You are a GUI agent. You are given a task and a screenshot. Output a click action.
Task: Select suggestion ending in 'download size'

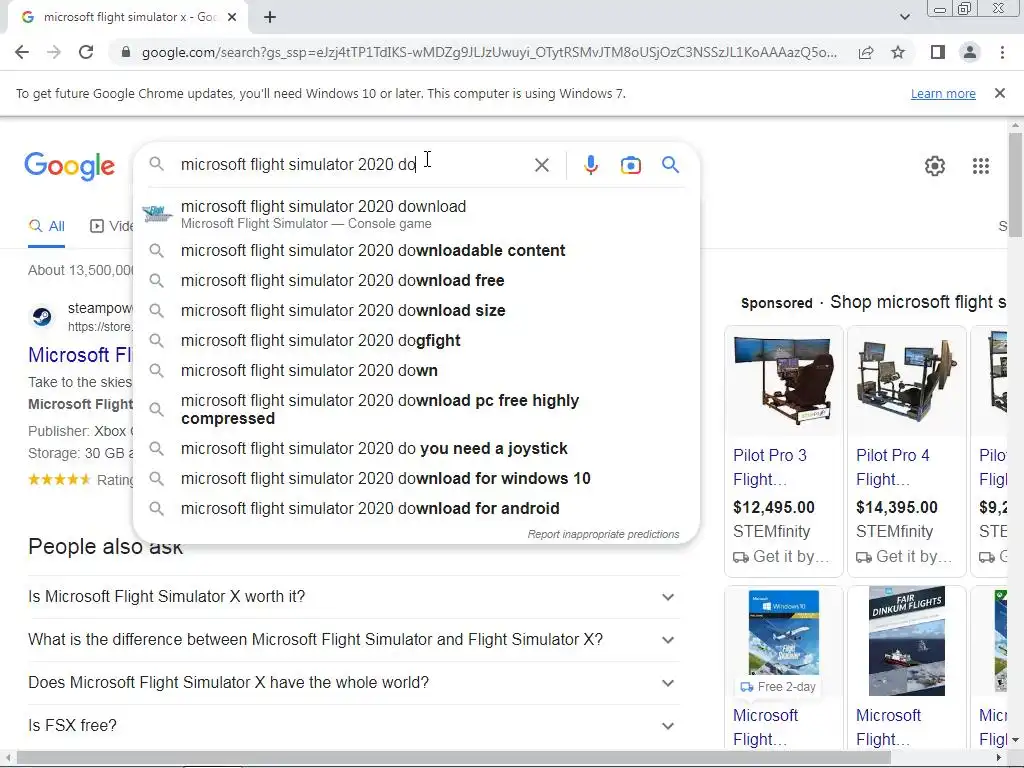416,310
